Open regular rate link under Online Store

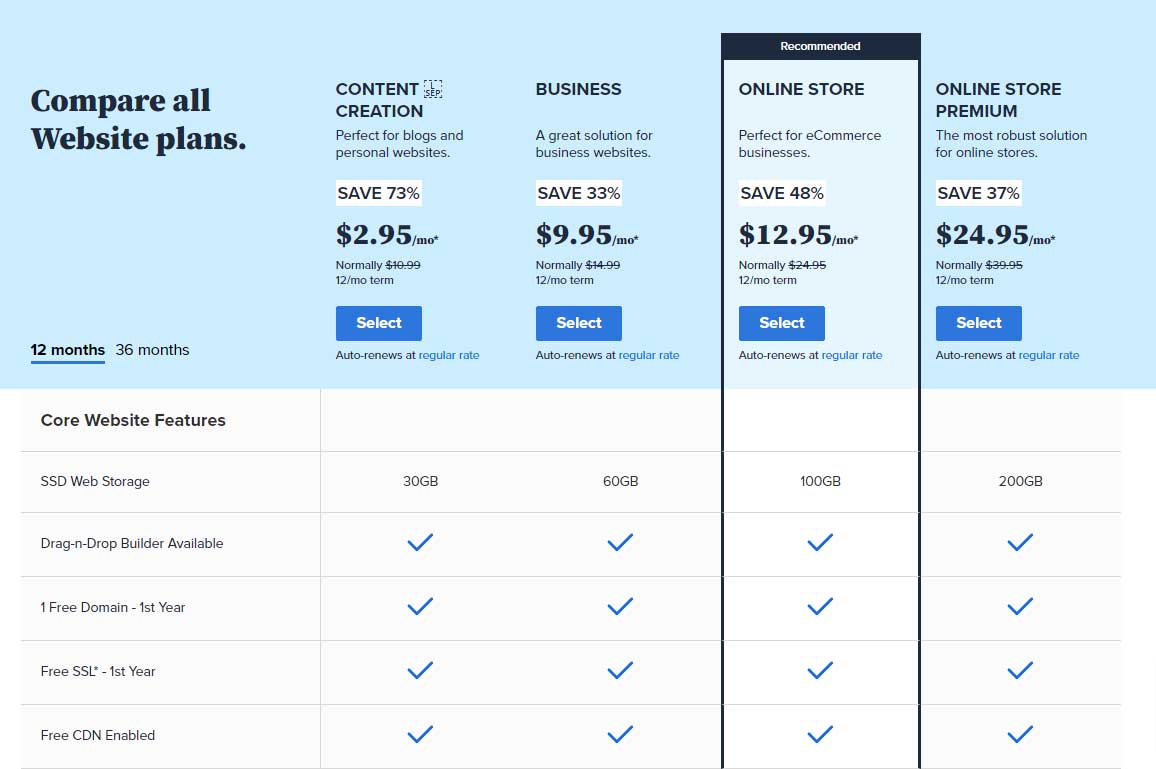pos(852,355)
